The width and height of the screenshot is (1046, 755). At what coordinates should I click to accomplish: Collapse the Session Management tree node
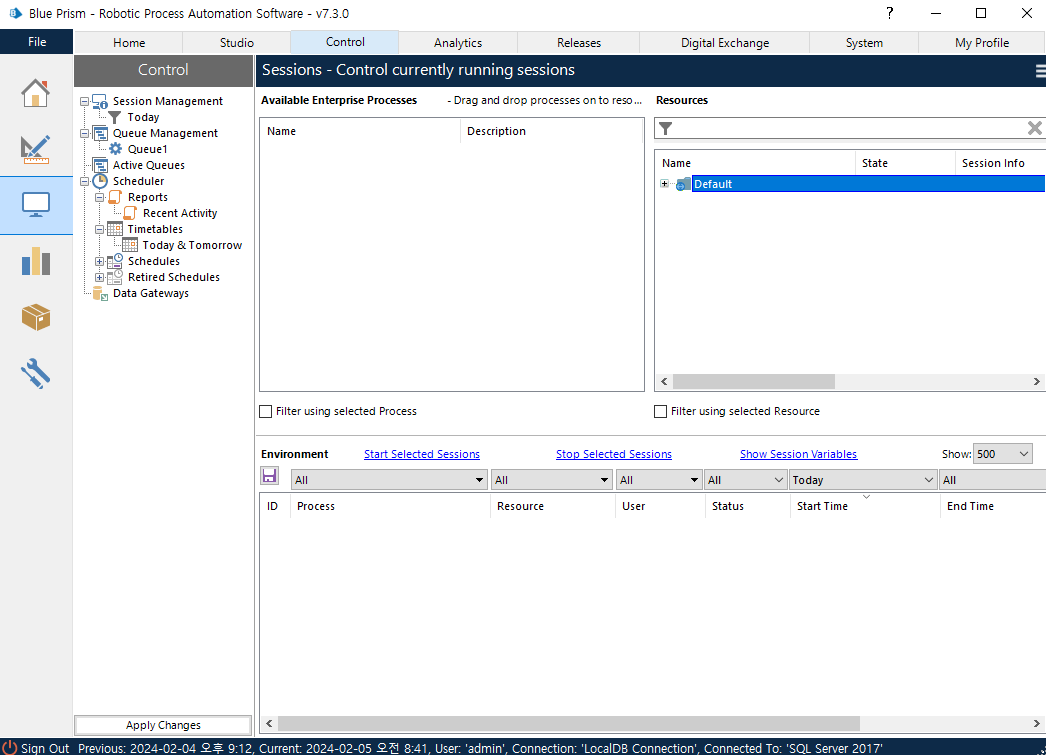85,101
